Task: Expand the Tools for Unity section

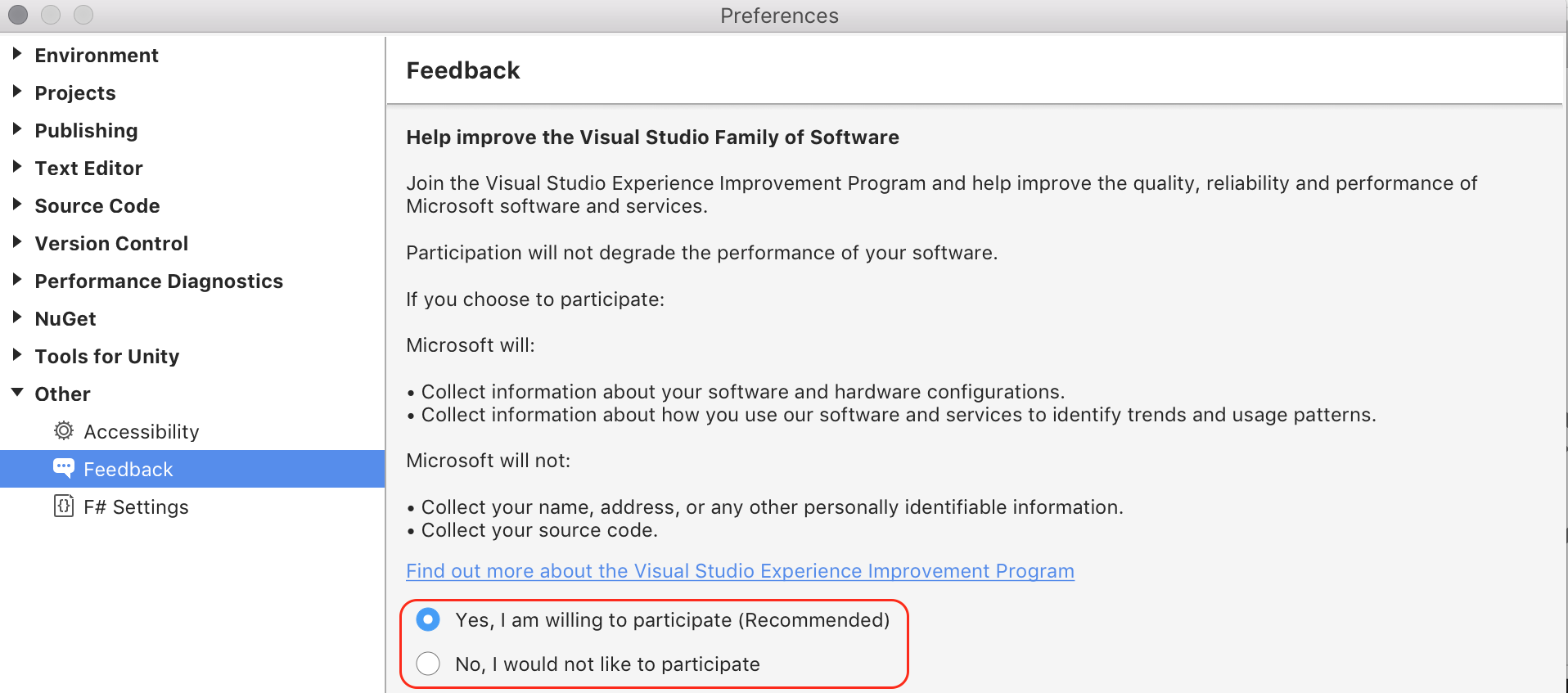Action: click(x=16, y=355)
